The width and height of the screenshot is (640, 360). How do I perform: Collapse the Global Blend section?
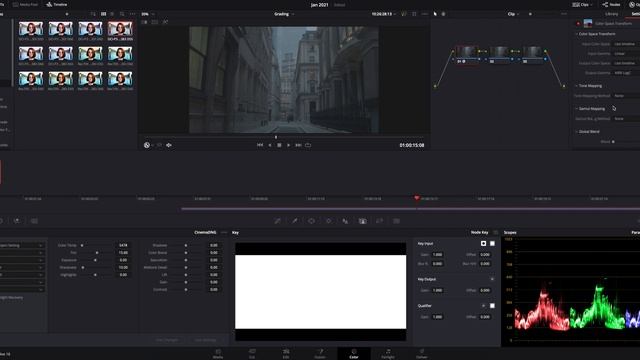(x=576, y=131)
